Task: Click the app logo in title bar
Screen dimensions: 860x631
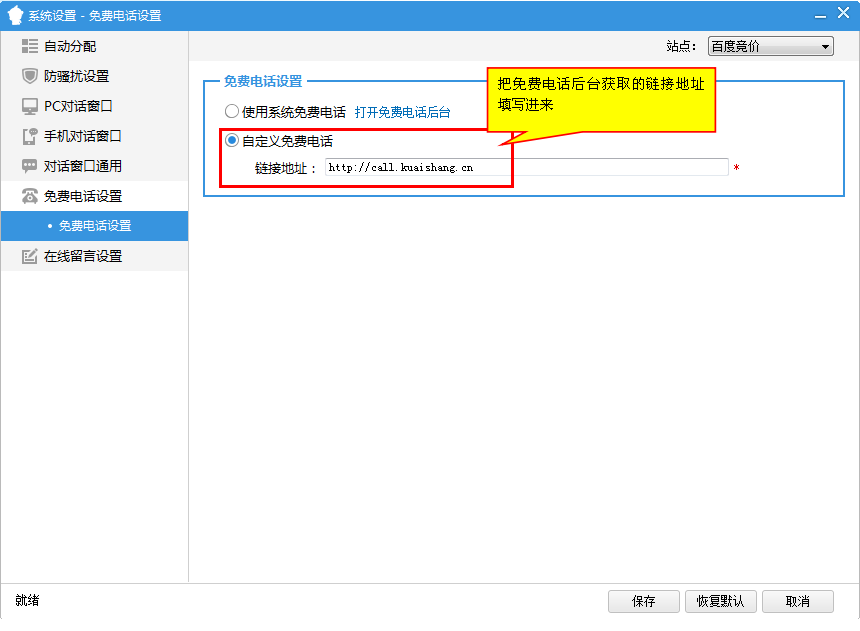Action: (15, 15)
